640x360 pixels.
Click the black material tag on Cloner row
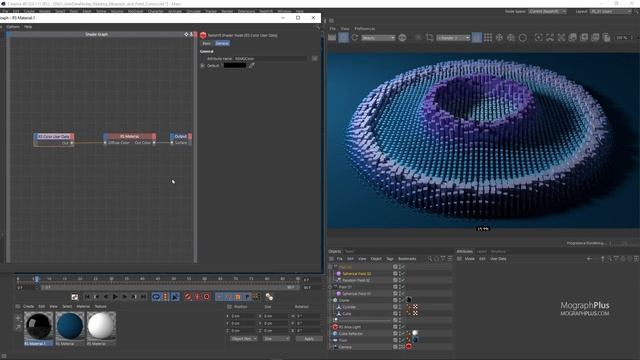pyautogui.click(x=409, y=300)
